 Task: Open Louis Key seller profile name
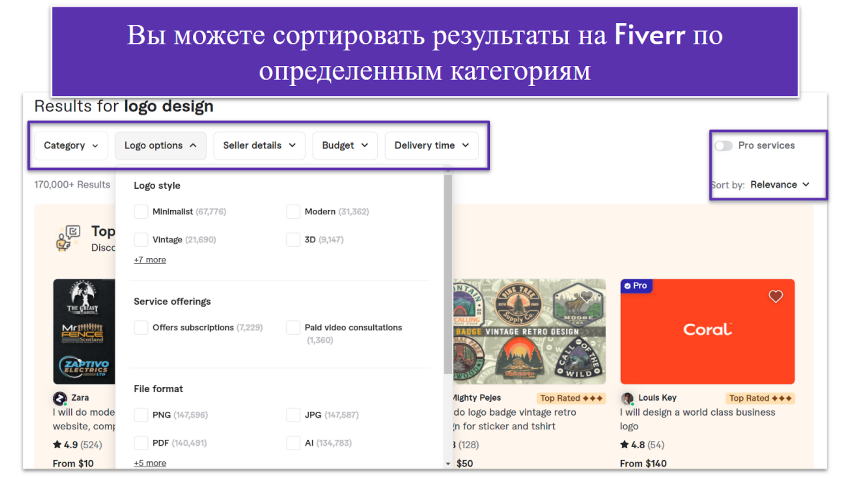[657, 398]
